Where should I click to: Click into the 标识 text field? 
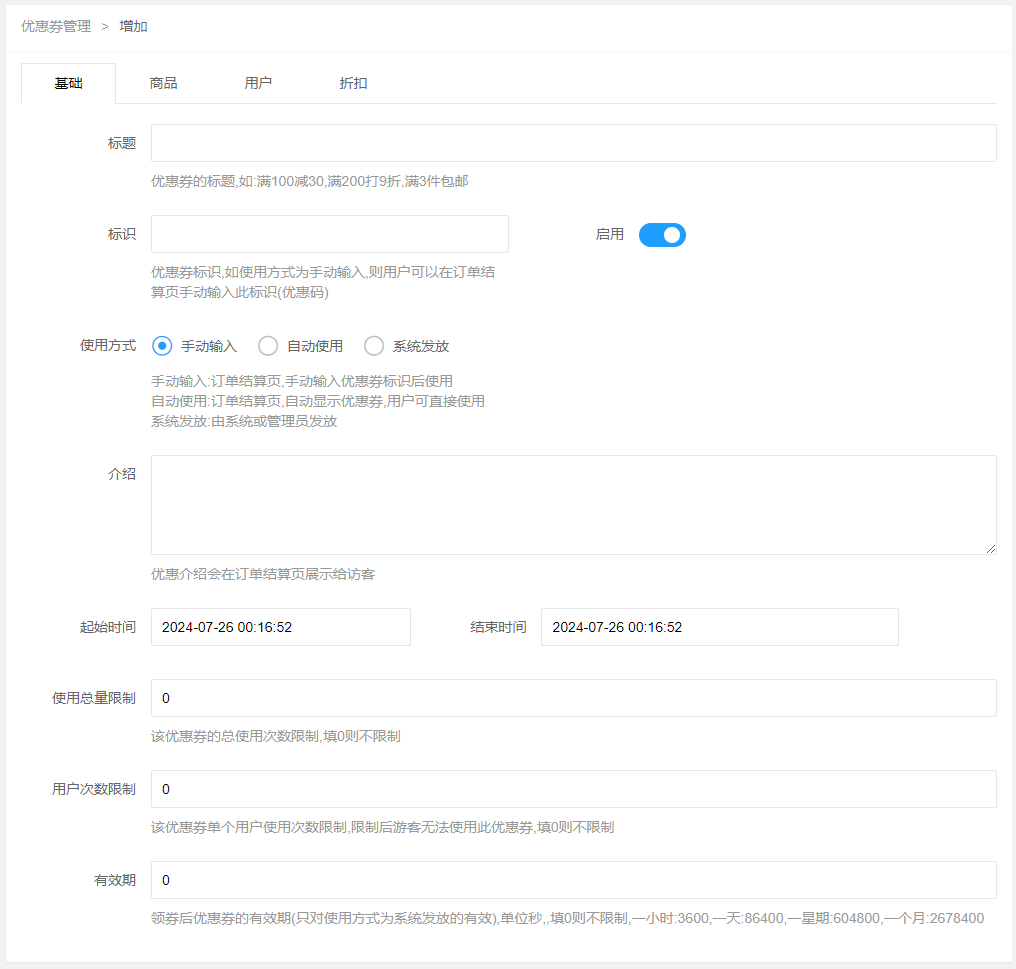click(329, 234)
